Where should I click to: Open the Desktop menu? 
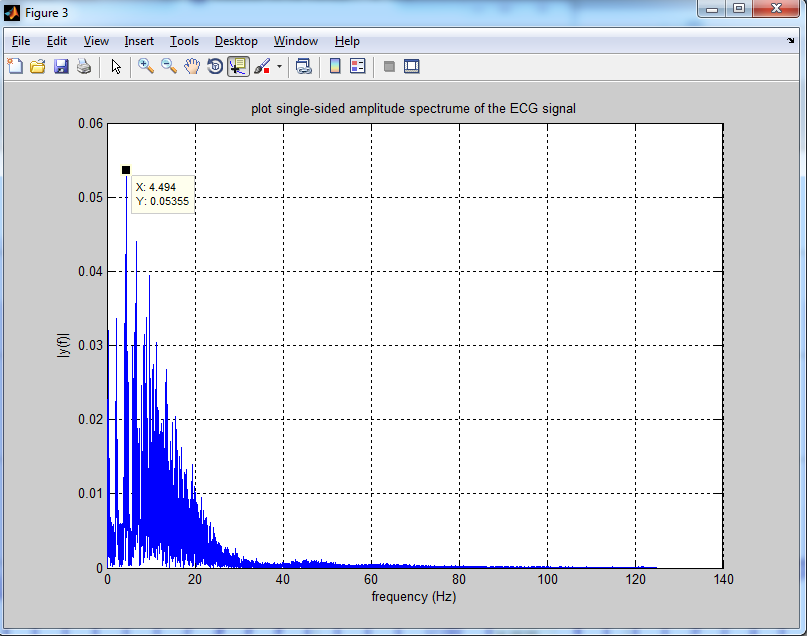tap(236, 41)
